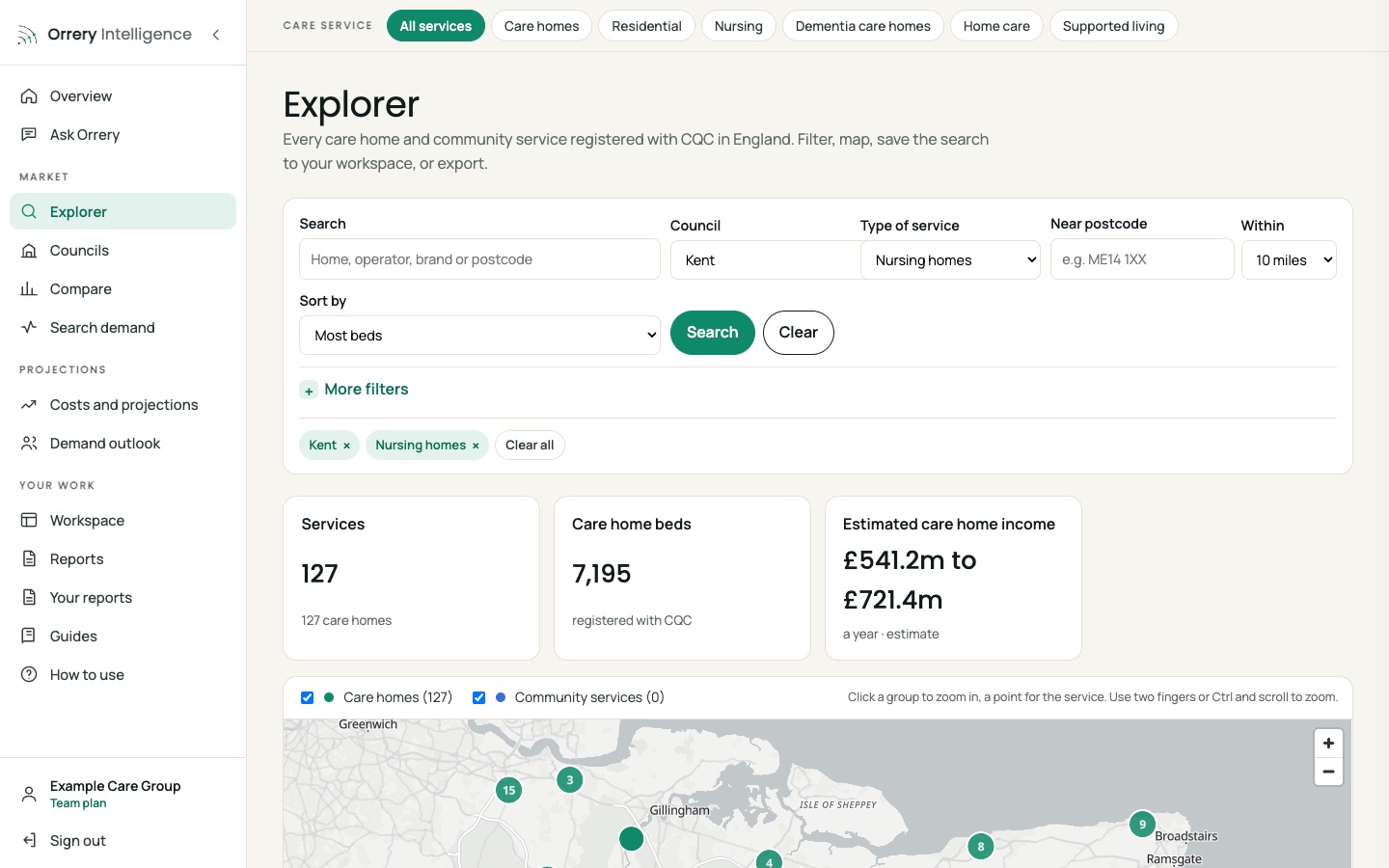Viewport: 1389px width, 868px height.
Task: Select the Explorer magnifier icon
Action: (29, 212)
